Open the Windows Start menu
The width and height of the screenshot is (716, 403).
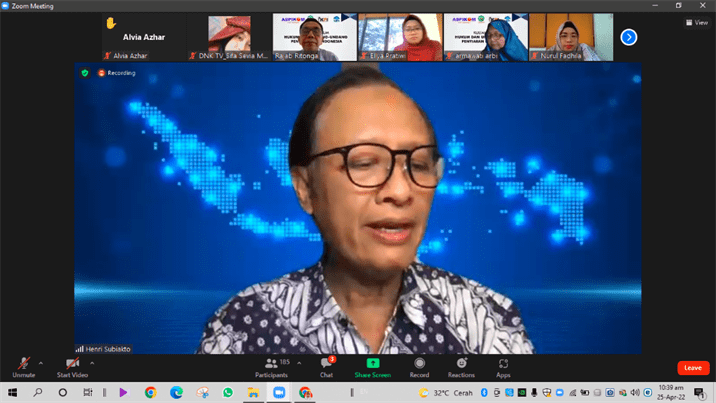tap(12, 393)
